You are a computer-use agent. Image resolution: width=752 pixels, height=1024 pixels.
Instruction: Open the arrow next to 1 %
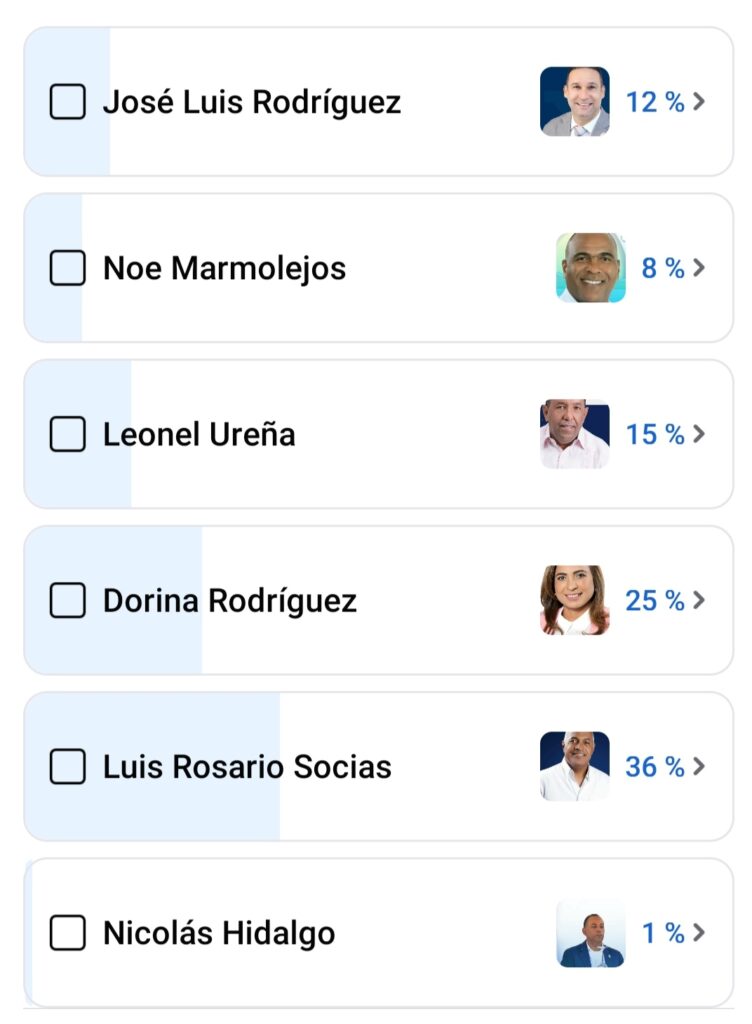699,933
